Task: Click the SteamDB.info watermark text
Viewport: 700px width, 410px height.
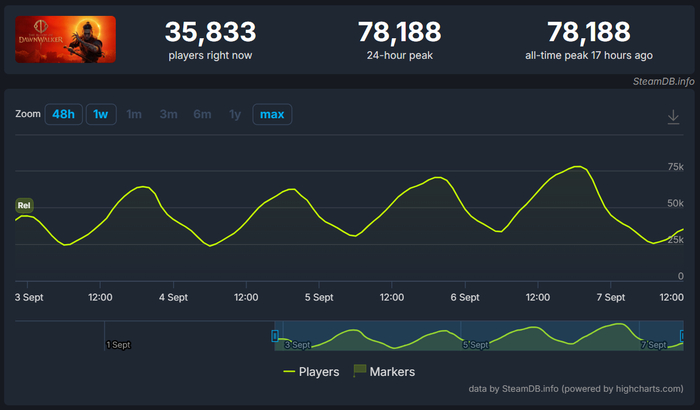Action: [663, 81]
